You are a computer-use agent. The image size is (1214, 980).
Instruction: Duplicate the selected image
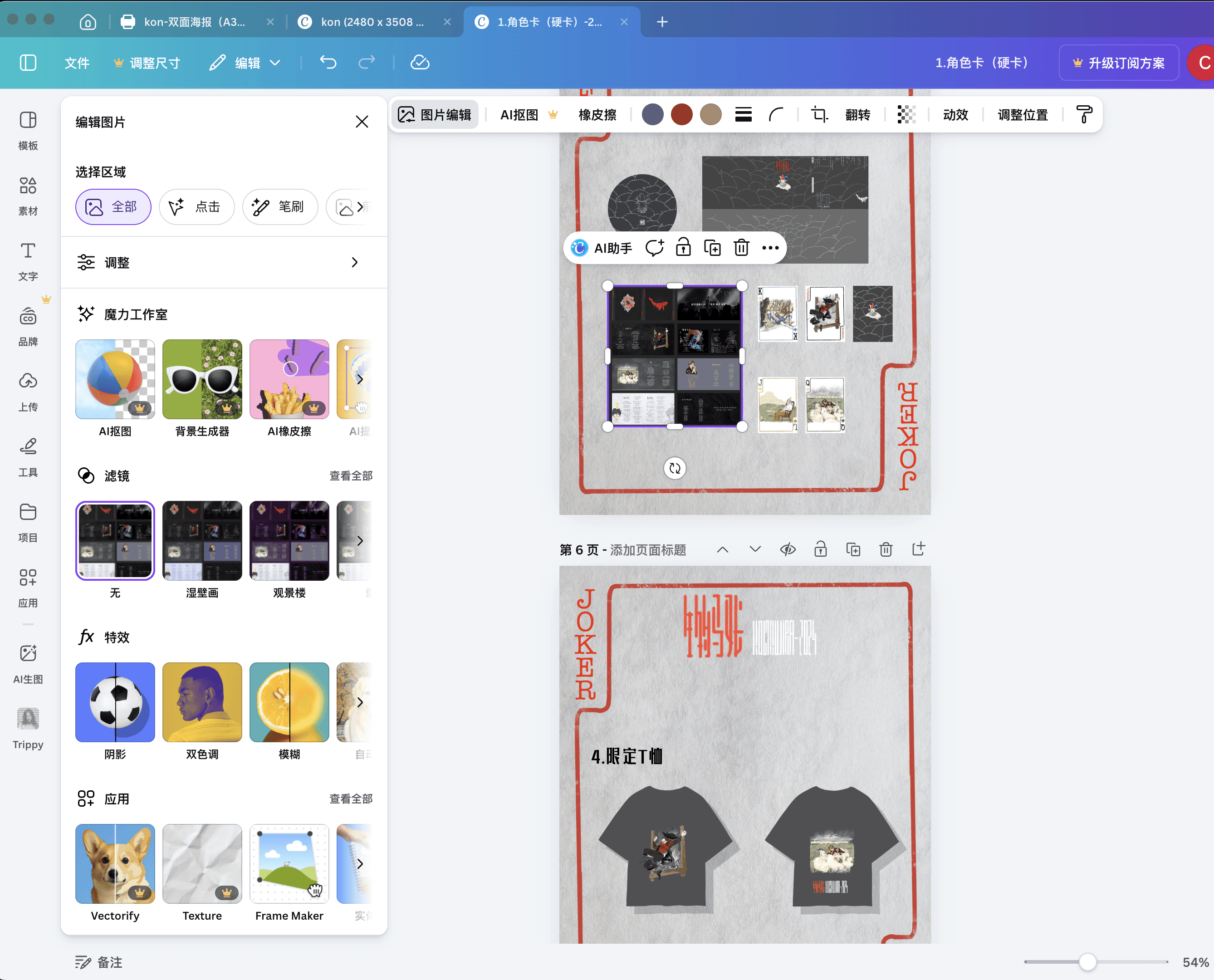tap(712, 248)
